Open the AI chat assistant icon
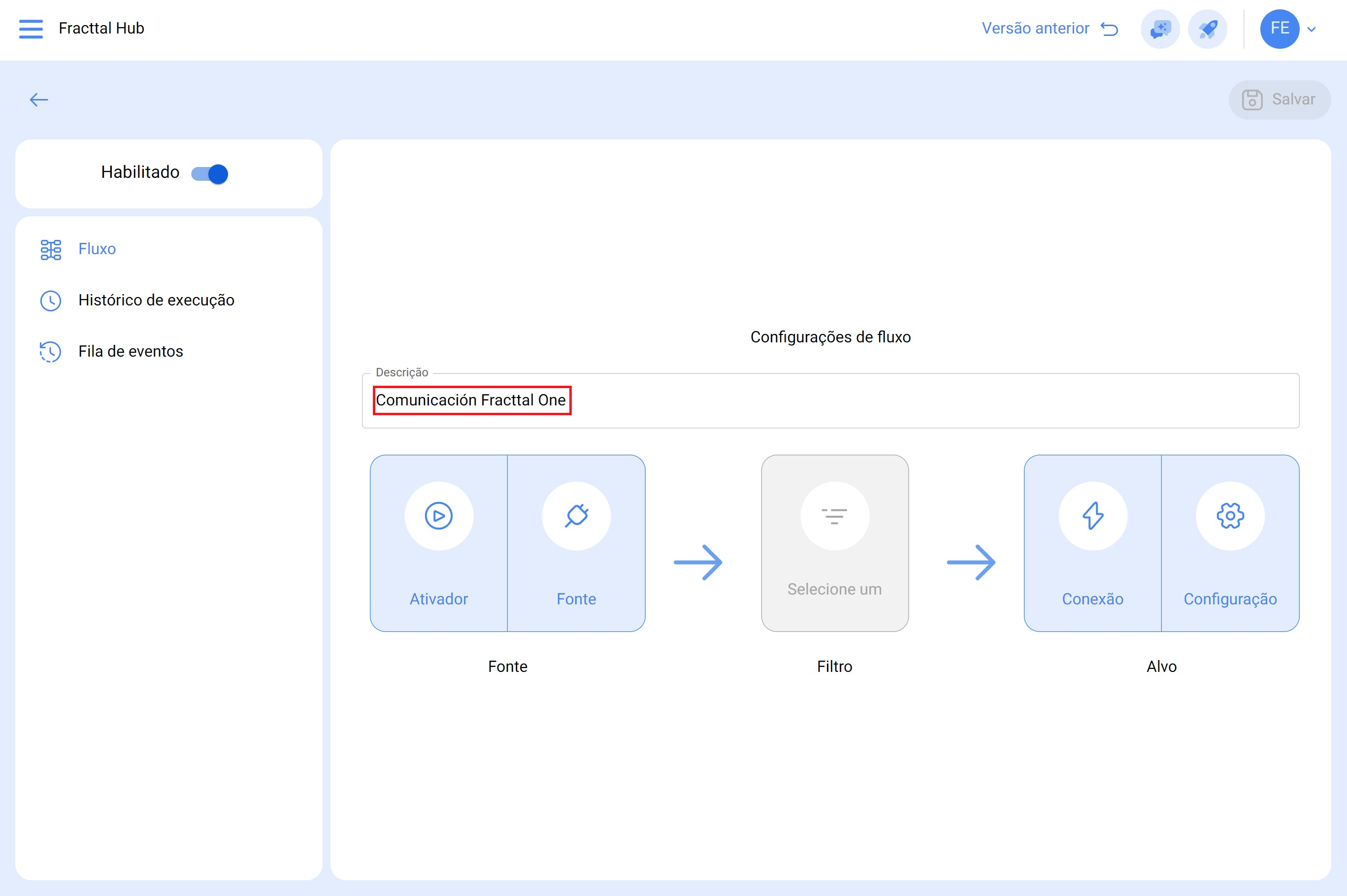The width and height of the screenshot is (1347, 896). (1160, 29)
